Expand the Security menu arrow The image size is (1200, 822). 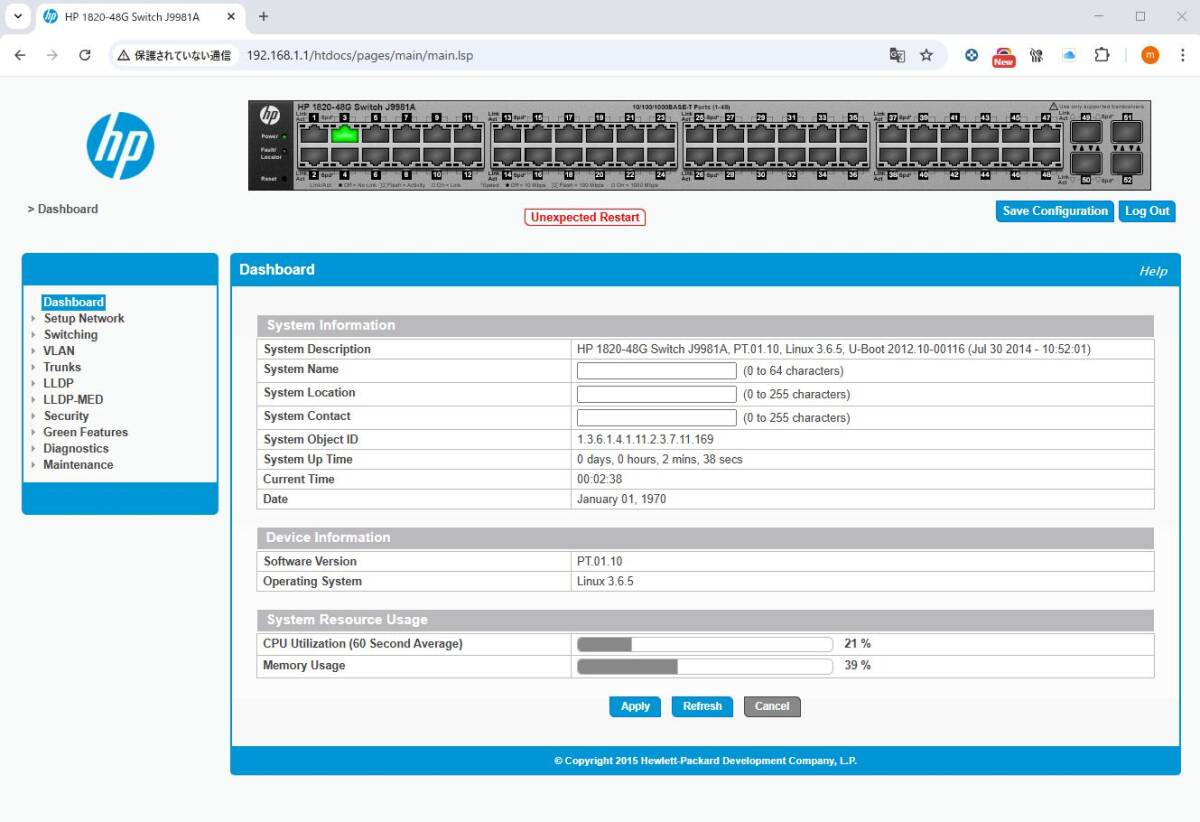(x=33, y=416)
